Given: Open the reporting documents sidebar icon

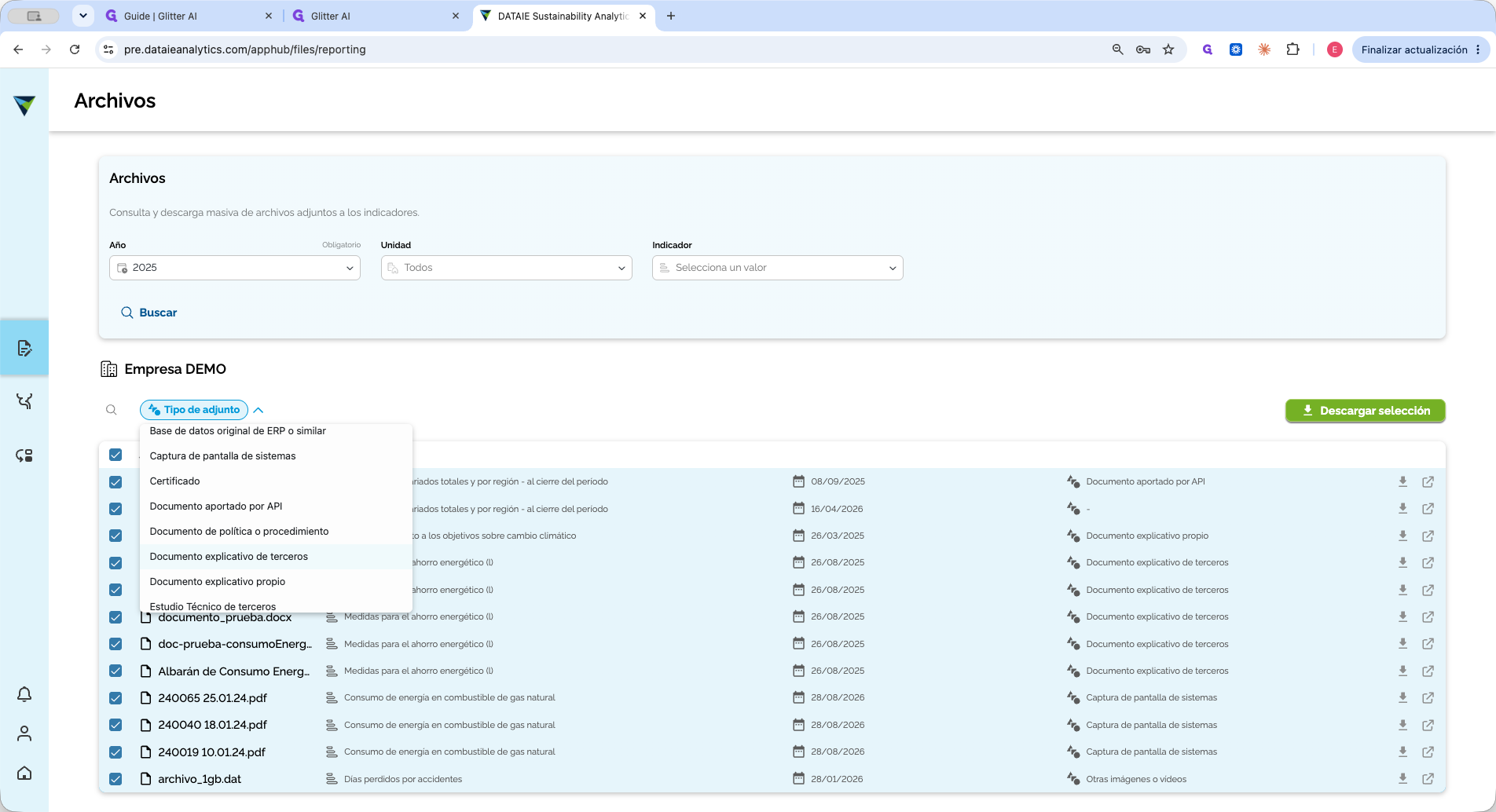Looking at the screenshot, I should click(24, 348).
